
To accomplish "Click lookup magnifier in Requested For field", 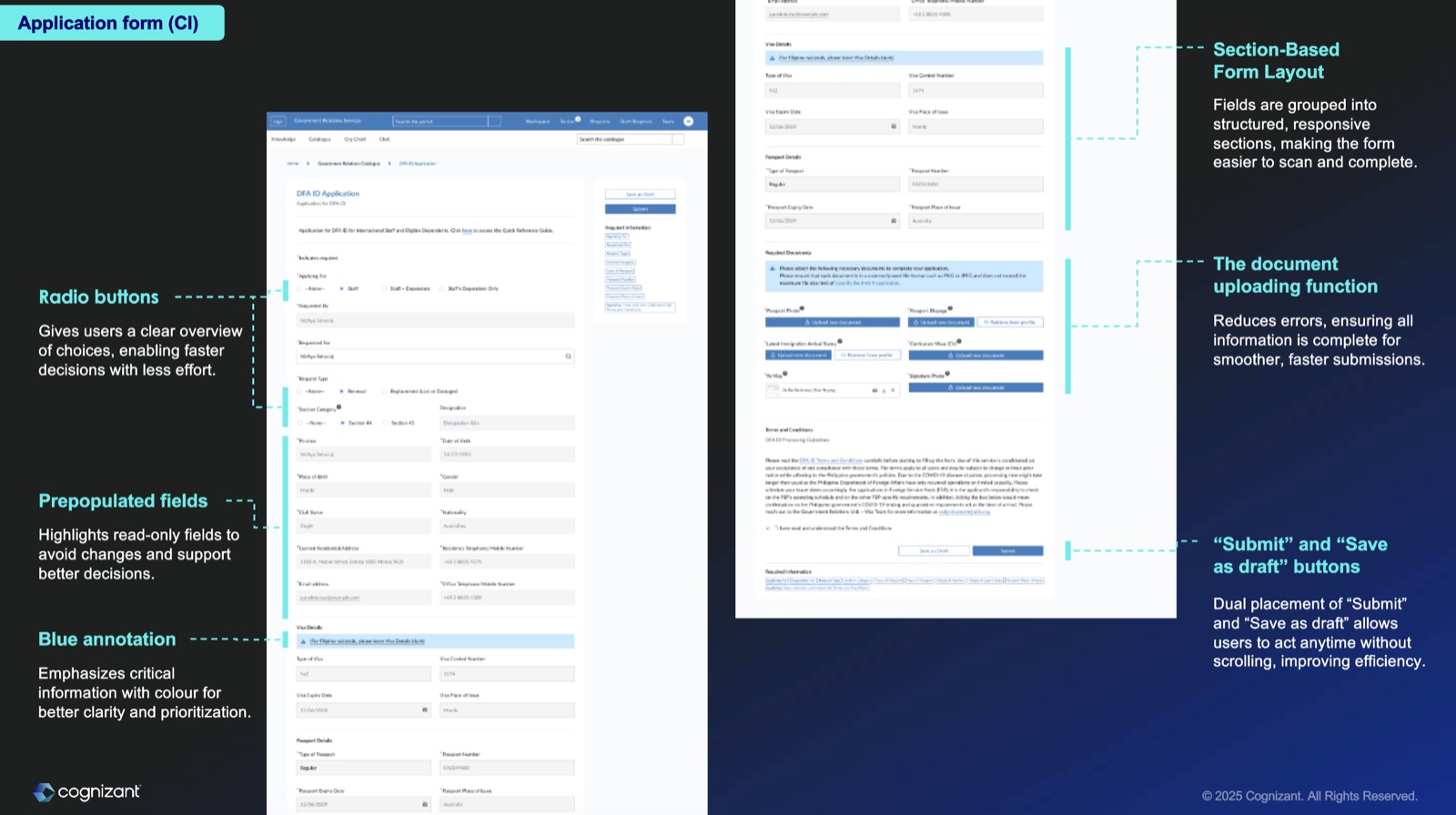I will [x=569, y=357].
